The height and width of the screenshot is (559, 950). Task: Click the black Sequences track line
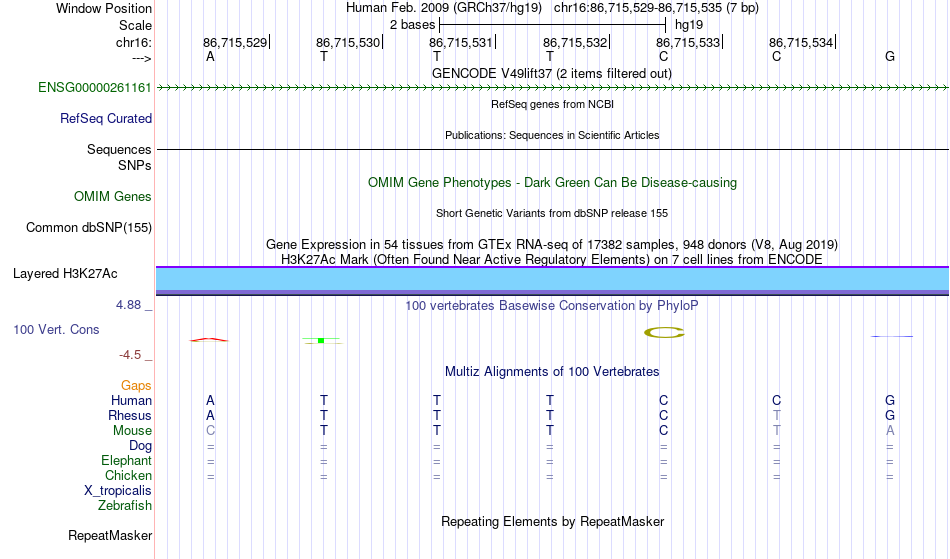pos(553,150)
